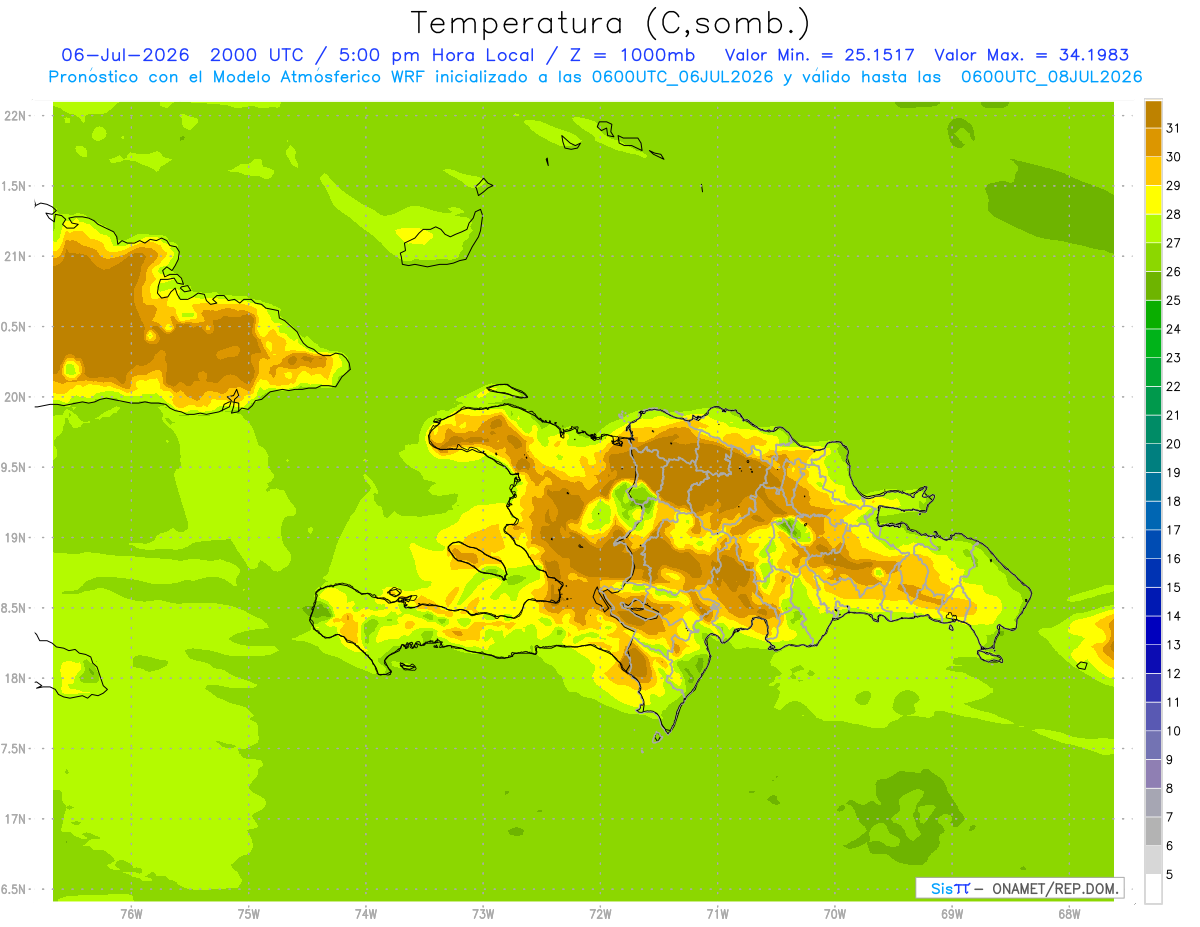Click the '20N' latitude axis label
Screen dimensions: 1200x927
15,397
